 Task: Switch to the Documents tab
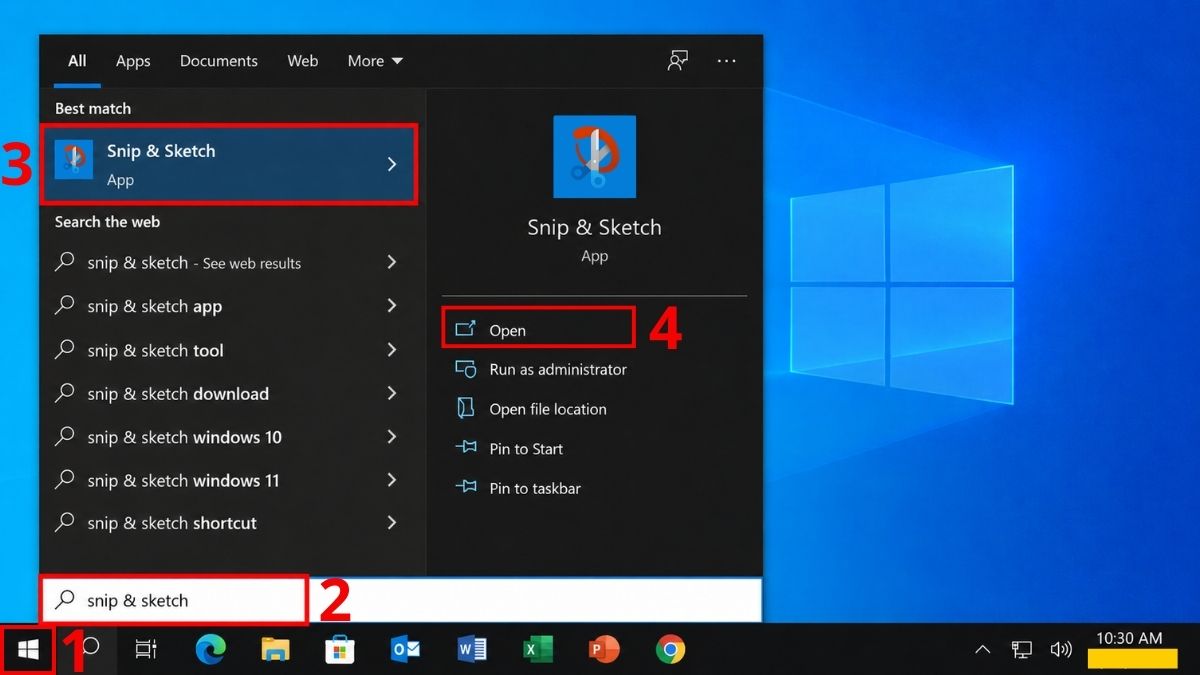(x=219, y=61)
